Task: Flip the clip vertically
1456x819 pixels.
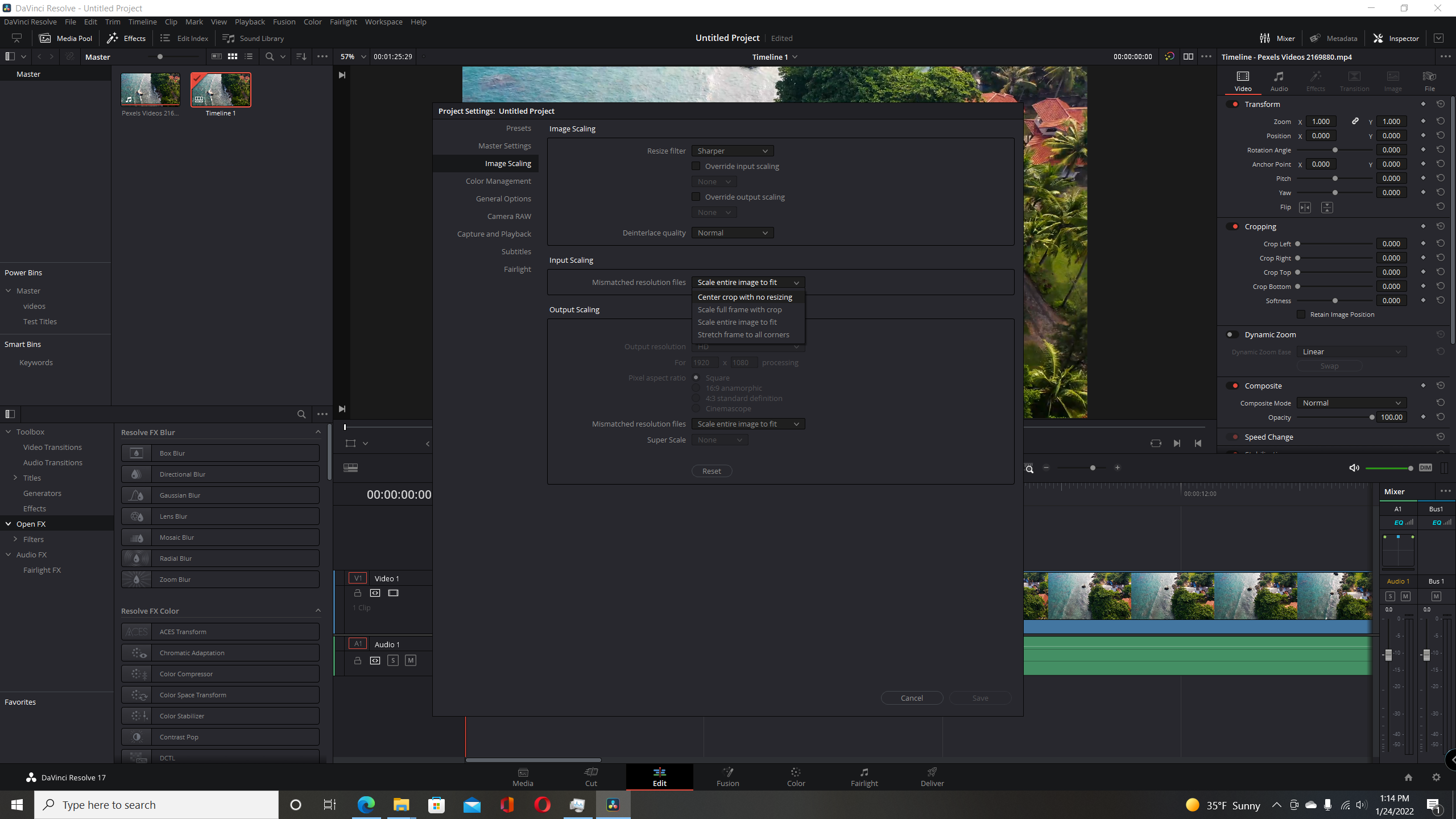Action: coord(1326,208)
